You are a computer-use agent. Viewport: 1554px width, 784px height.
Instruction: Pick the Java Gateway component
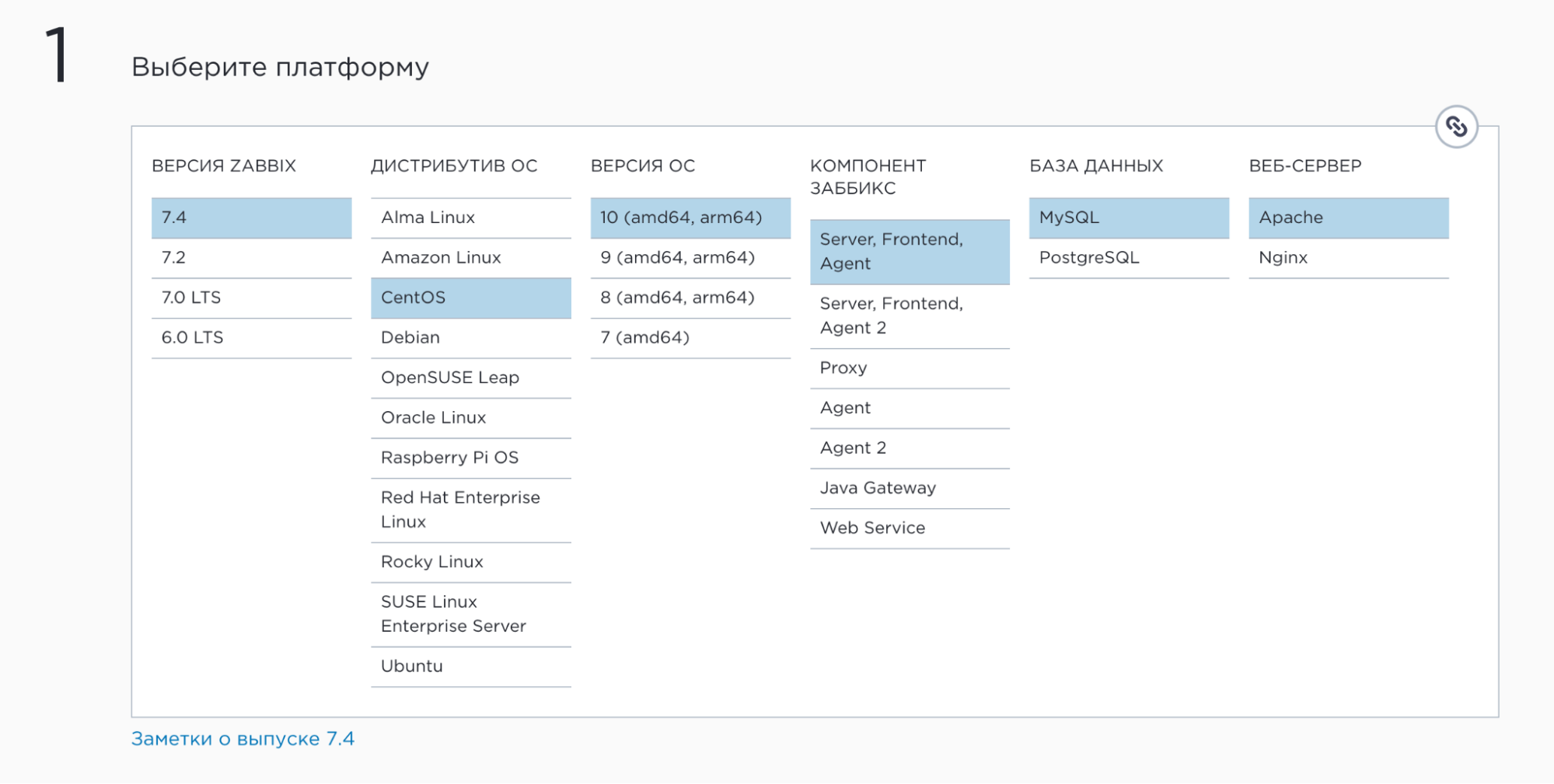pos(910,489)
